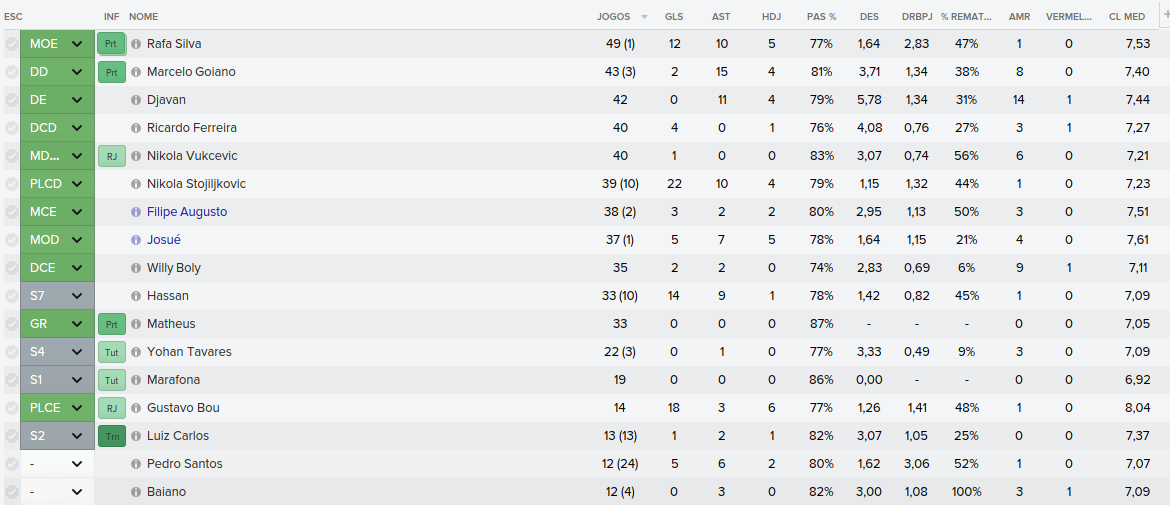This screenshot has height=505, width=1170.
Task: Click RJ badge beside Nikola Vukcevic
Action: (x=111, y=156)
